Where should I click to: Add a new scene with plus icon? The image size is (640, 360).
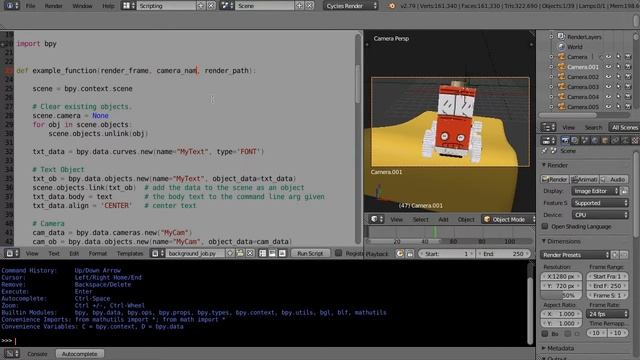299,6
